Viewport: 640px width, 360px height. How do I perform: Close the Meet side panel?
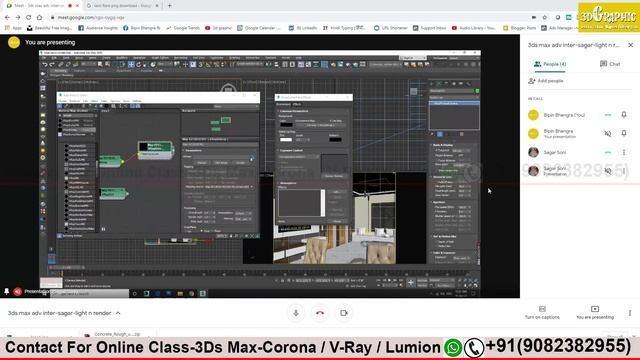tap(631, 45)
